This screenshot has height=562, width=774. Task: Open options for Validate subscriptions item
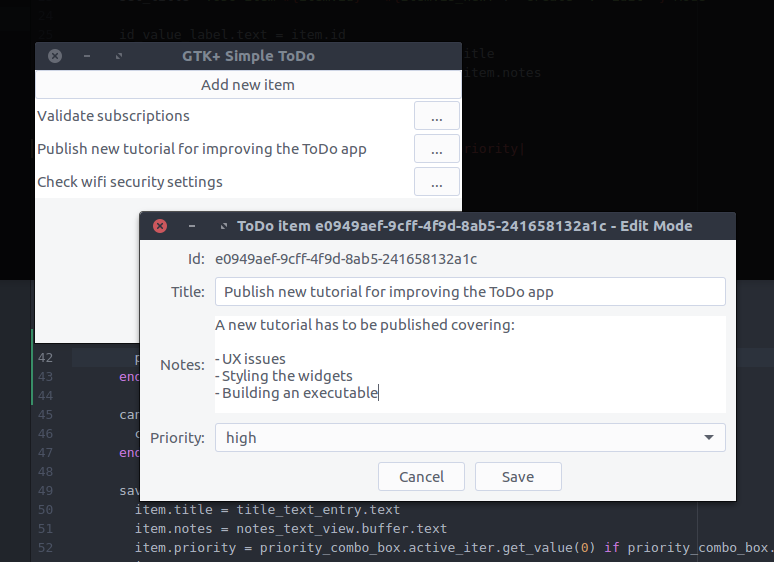click(x=436, y=117)
